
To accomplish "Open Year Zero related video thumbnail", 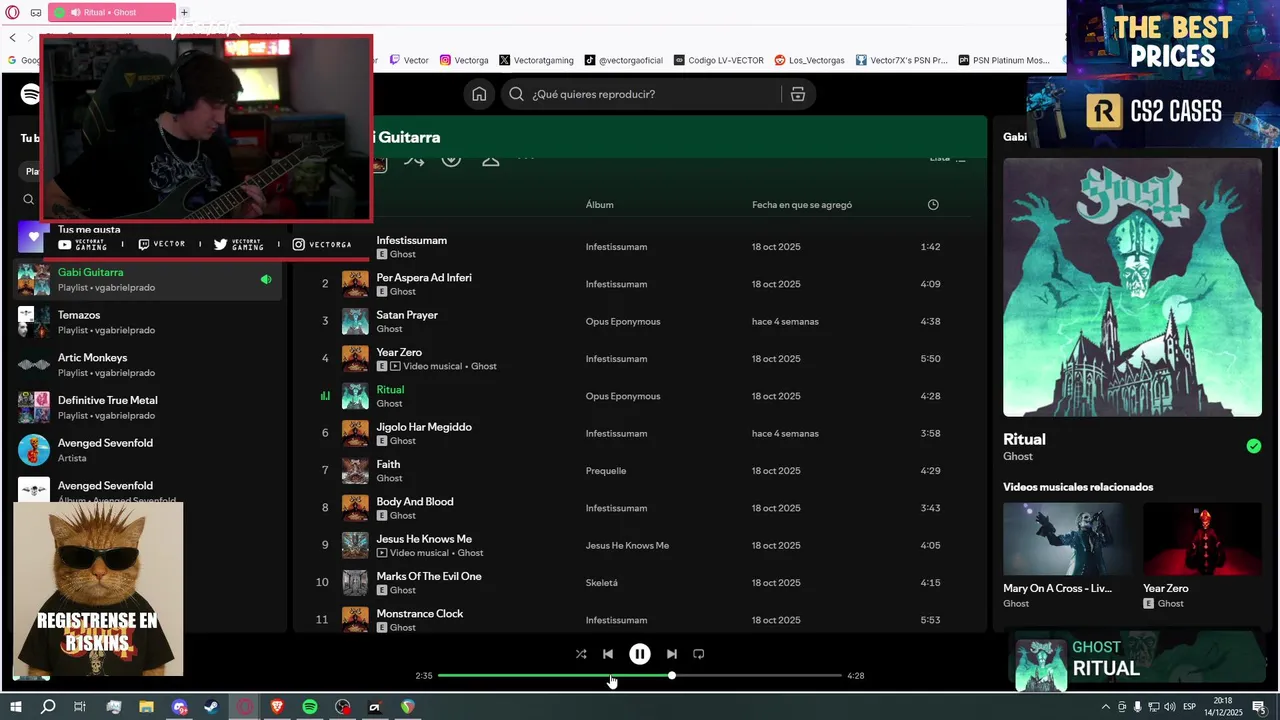I will [x=1203, y=539].
